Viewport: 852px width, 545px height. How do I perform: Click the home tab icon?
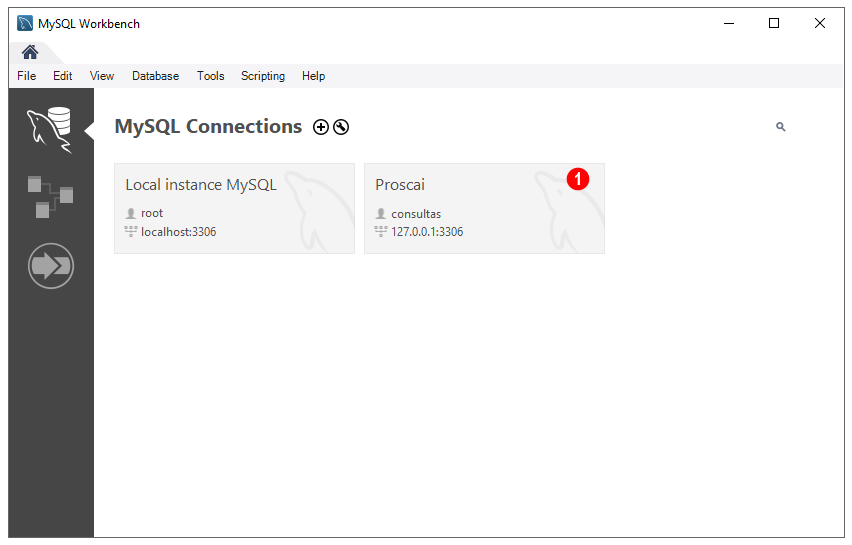click(30, 52)
